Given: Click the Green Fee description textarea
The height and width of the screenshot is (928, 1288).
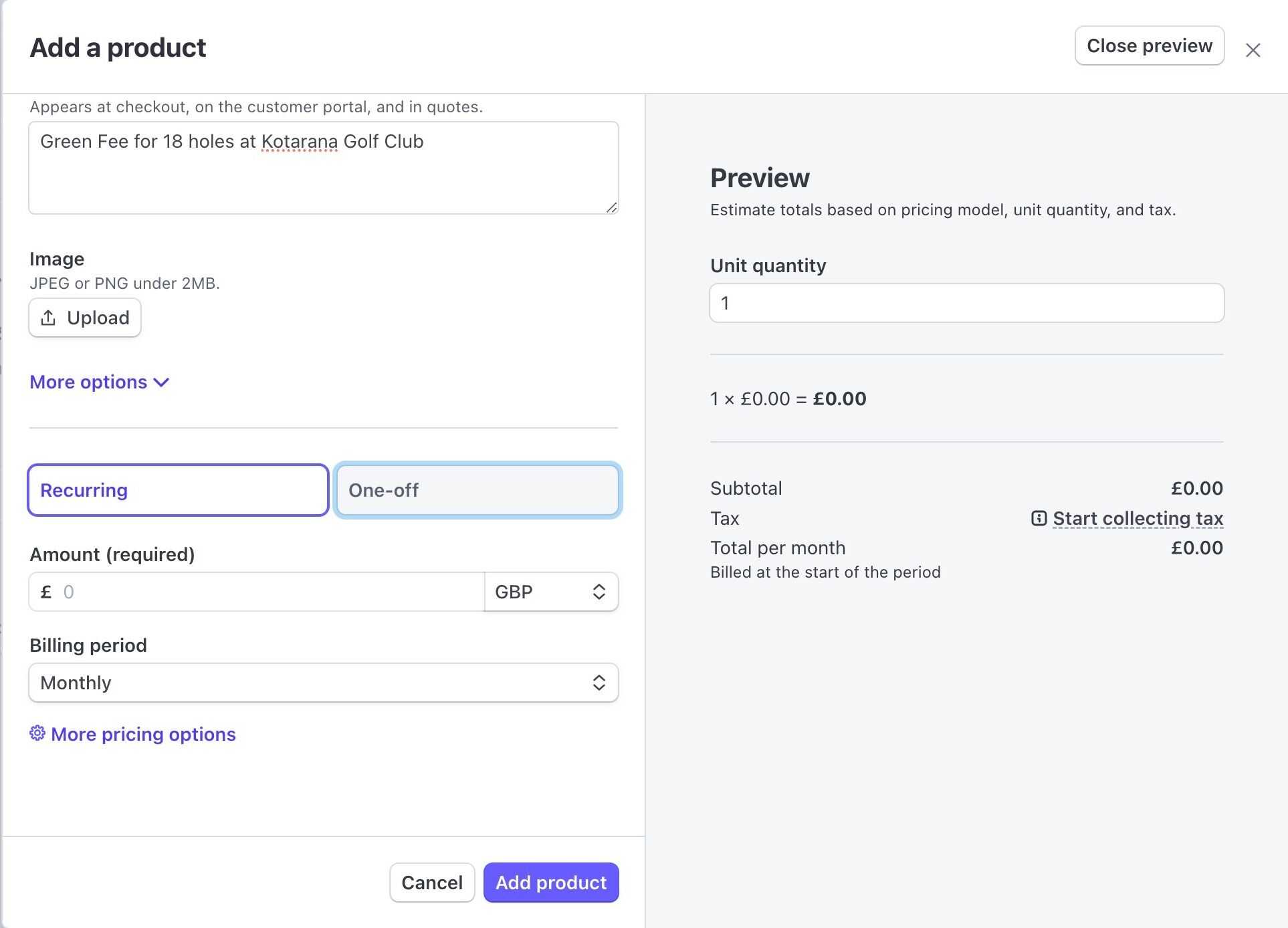Looking at the screenshot, I should [323, 167].
